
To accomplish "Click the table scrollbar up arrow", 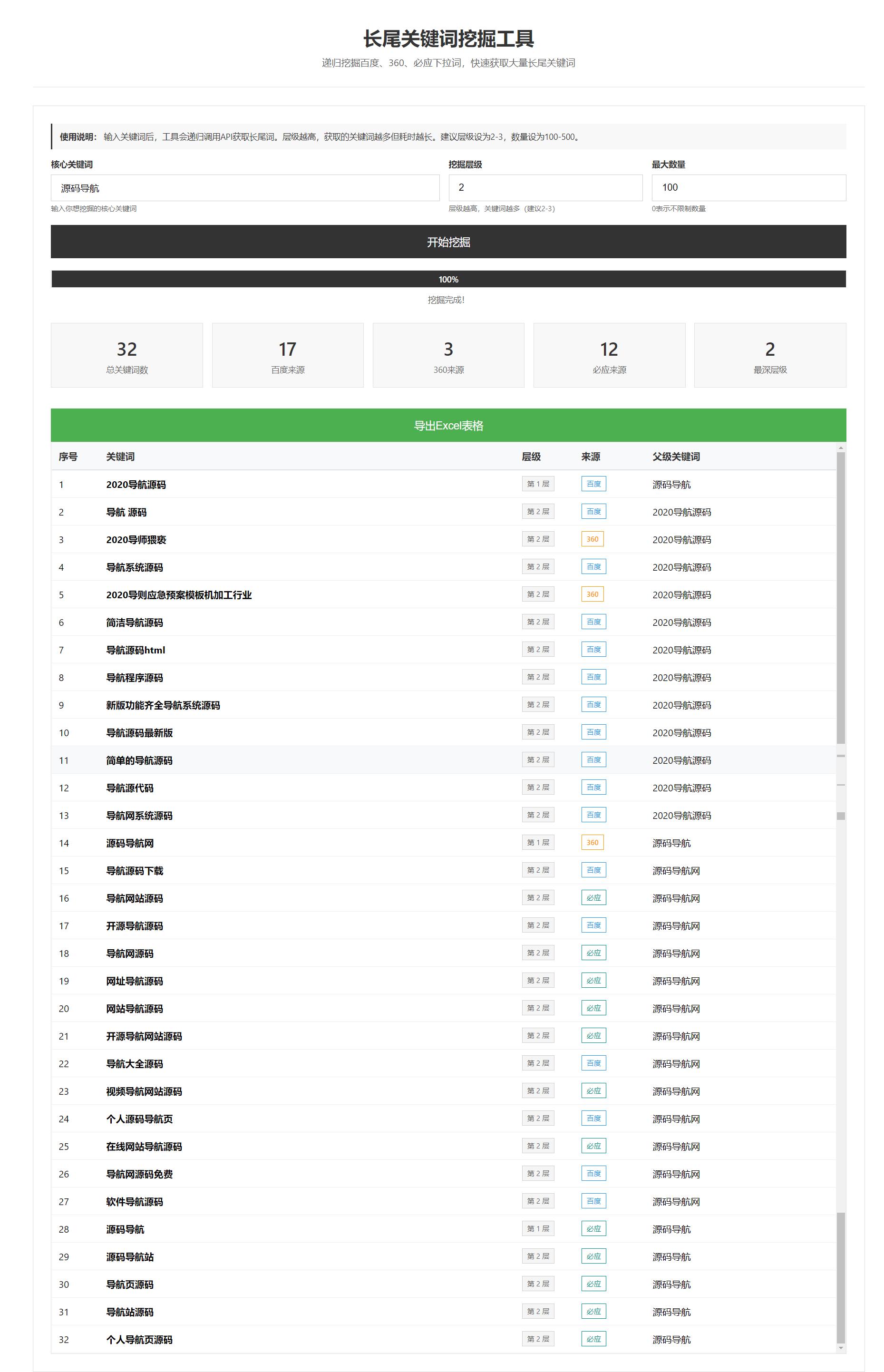I will click(840, 447).
